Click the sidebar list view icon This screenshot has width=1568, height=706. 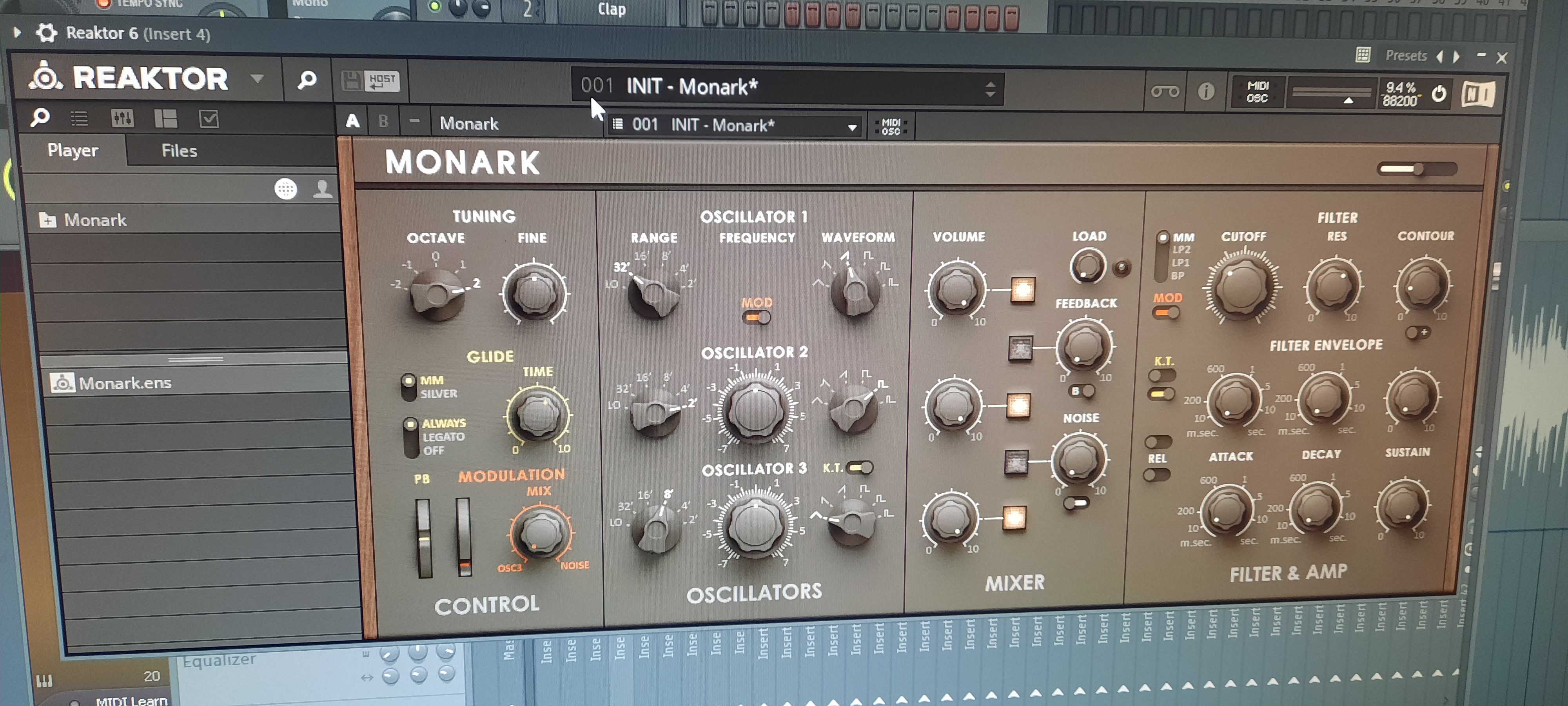[79, 118]
